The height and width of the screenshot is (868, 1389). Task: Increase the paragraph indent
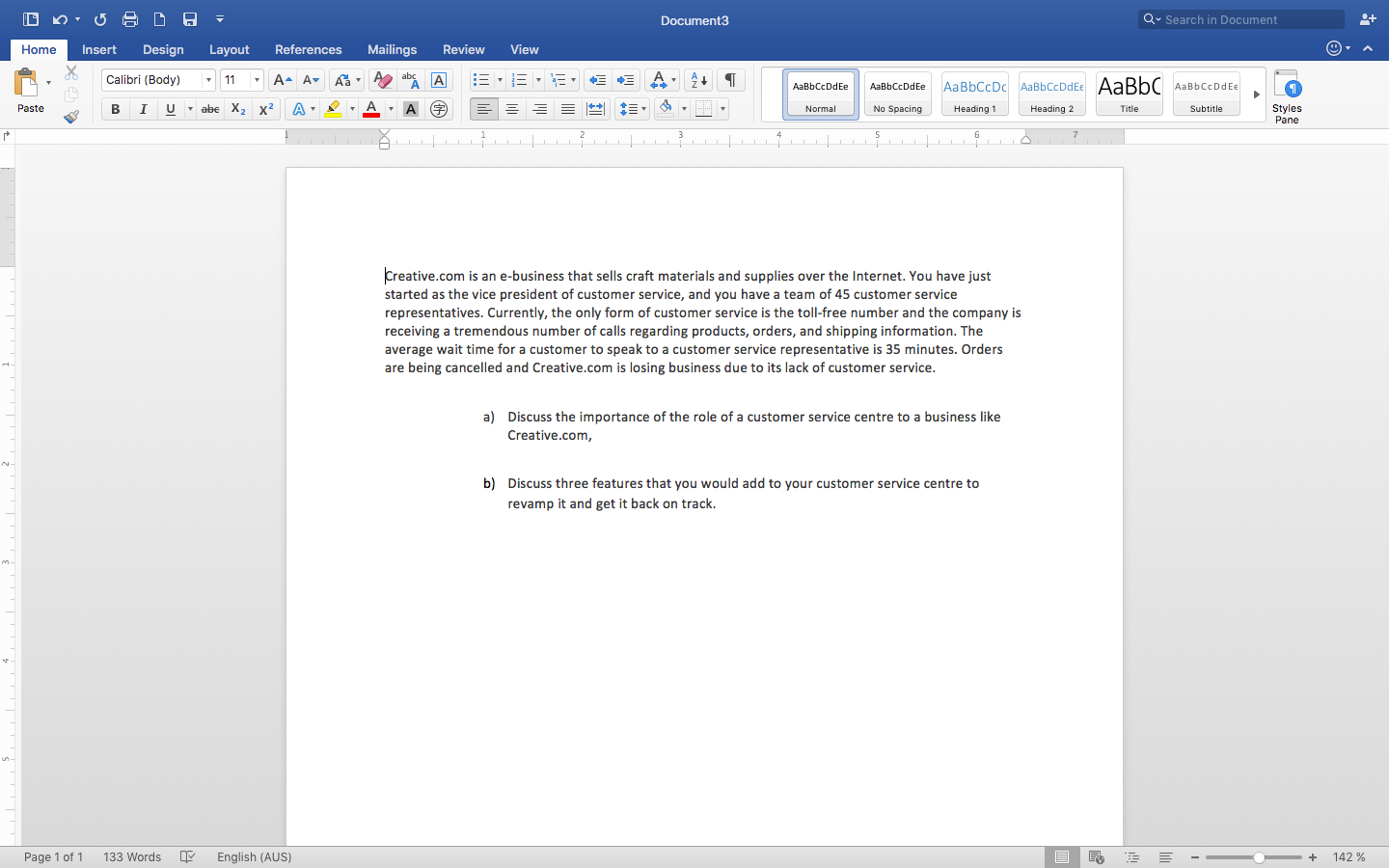coord(625,80)
